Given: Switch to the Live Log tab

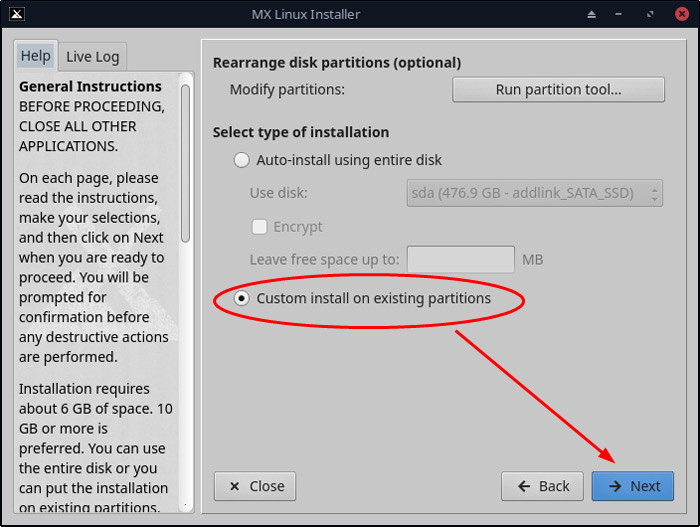Looking at the screenshot, I should [x=93, y=57].
